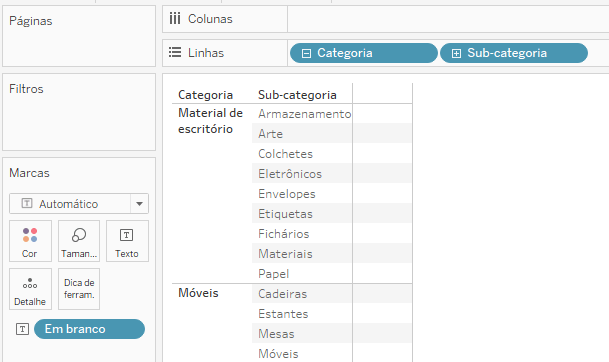Click the Filtros shelf area
Image resolution: width=609 pixels, height=362 pixels.
79,112
